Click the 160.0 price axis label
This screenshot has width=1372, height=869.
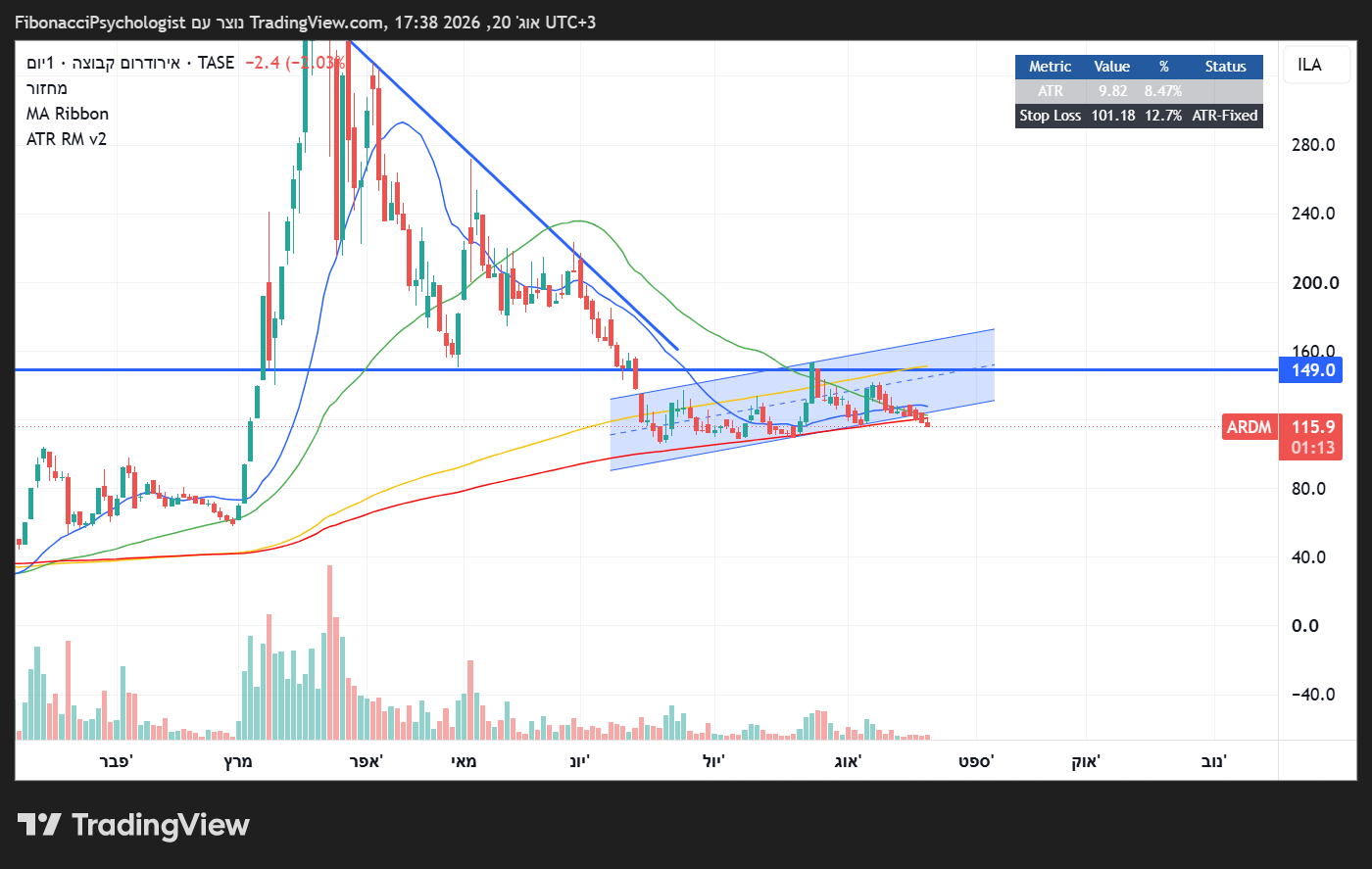(1313, 350)
